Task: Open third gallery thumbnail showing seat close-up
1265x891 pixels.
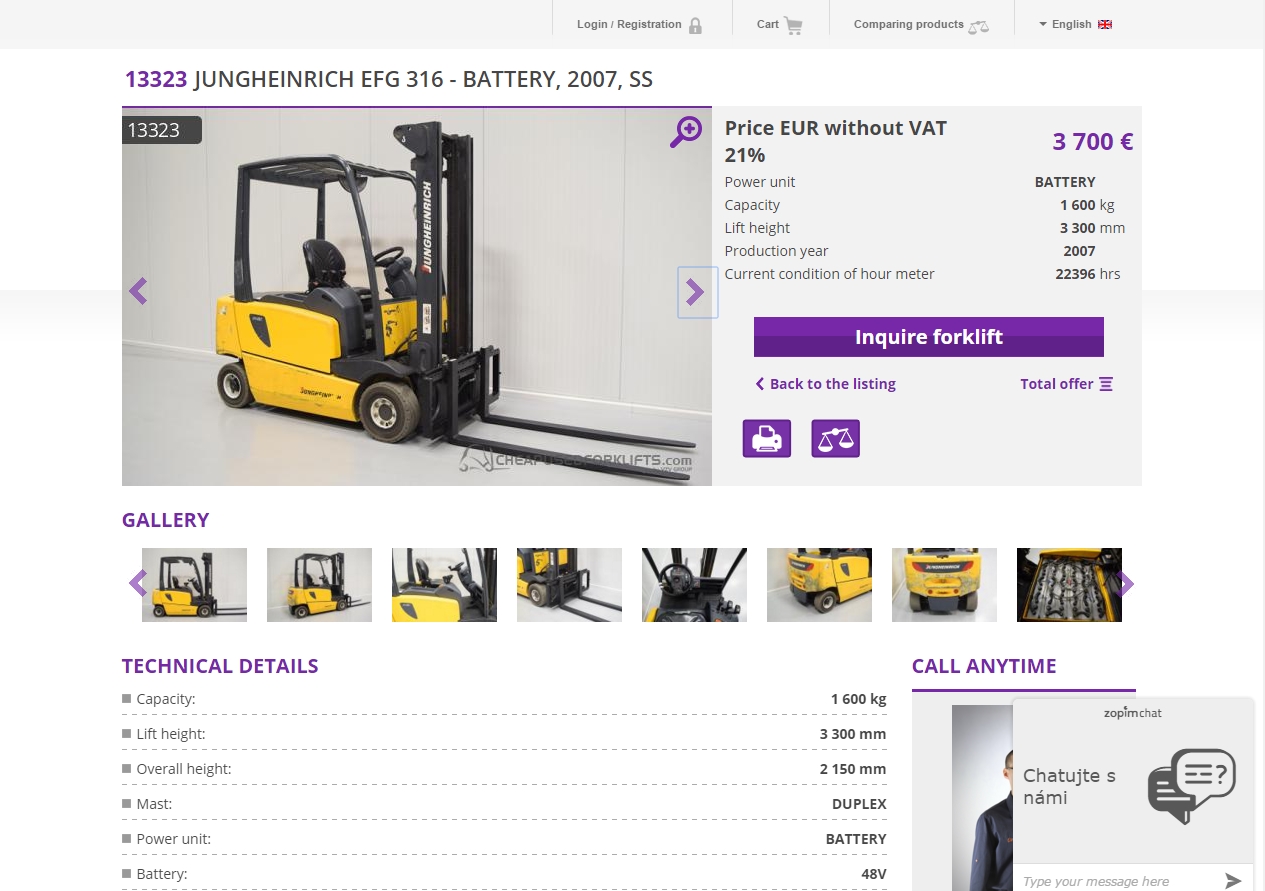Action: coord(444,585)
